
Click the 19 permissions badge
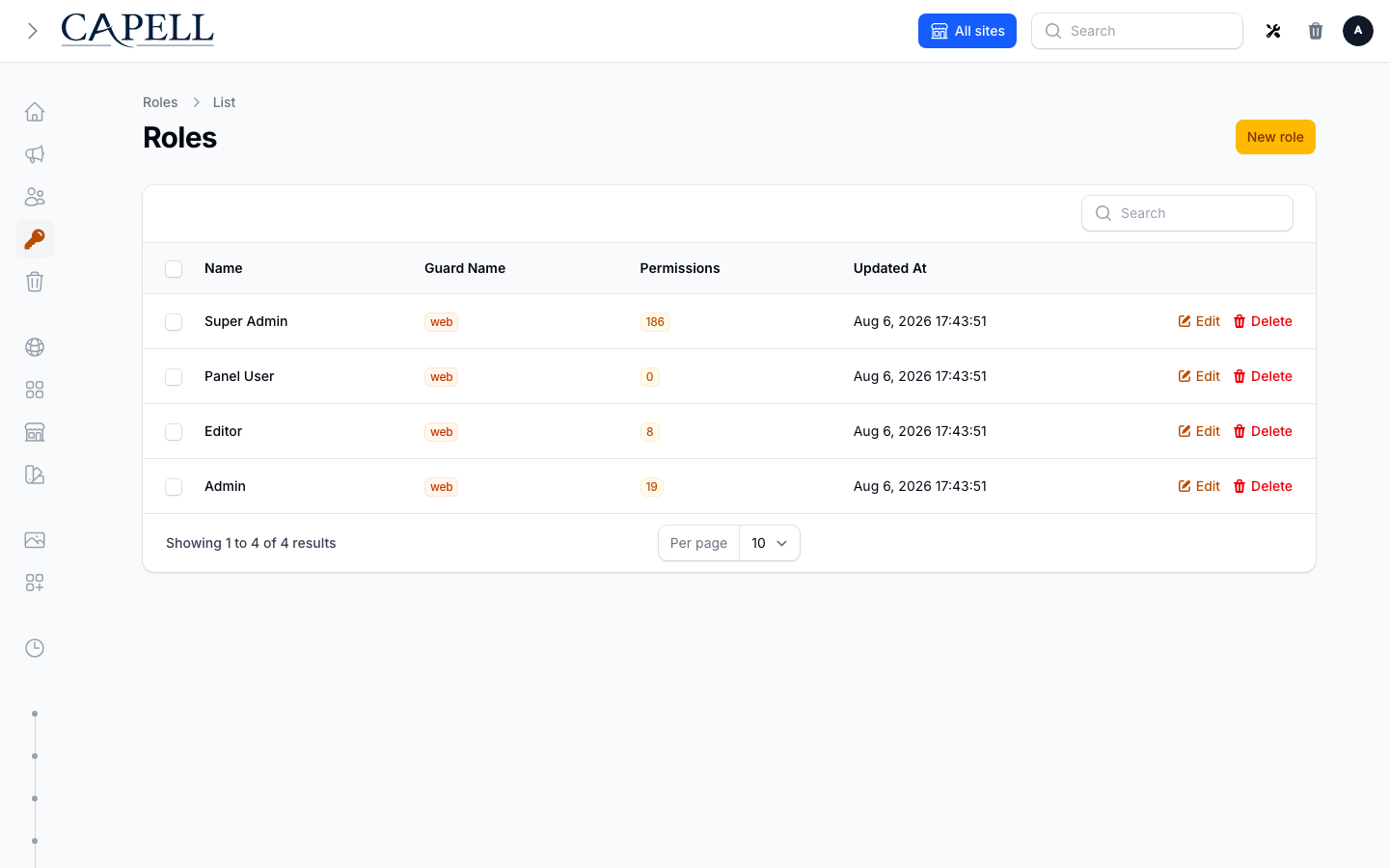652,487
